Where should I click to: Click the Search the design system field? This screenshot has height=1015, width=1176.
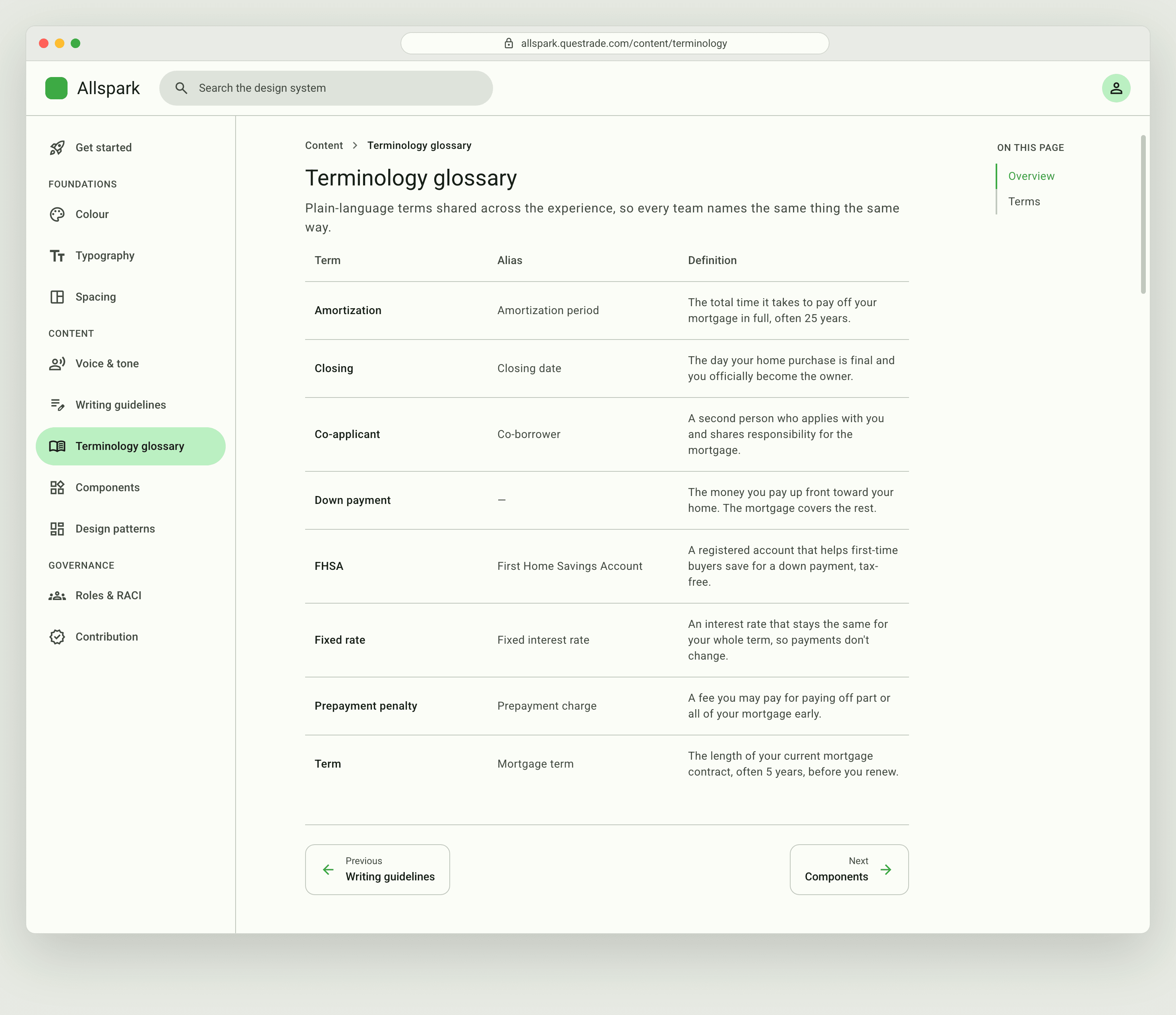tap(326, 88)
